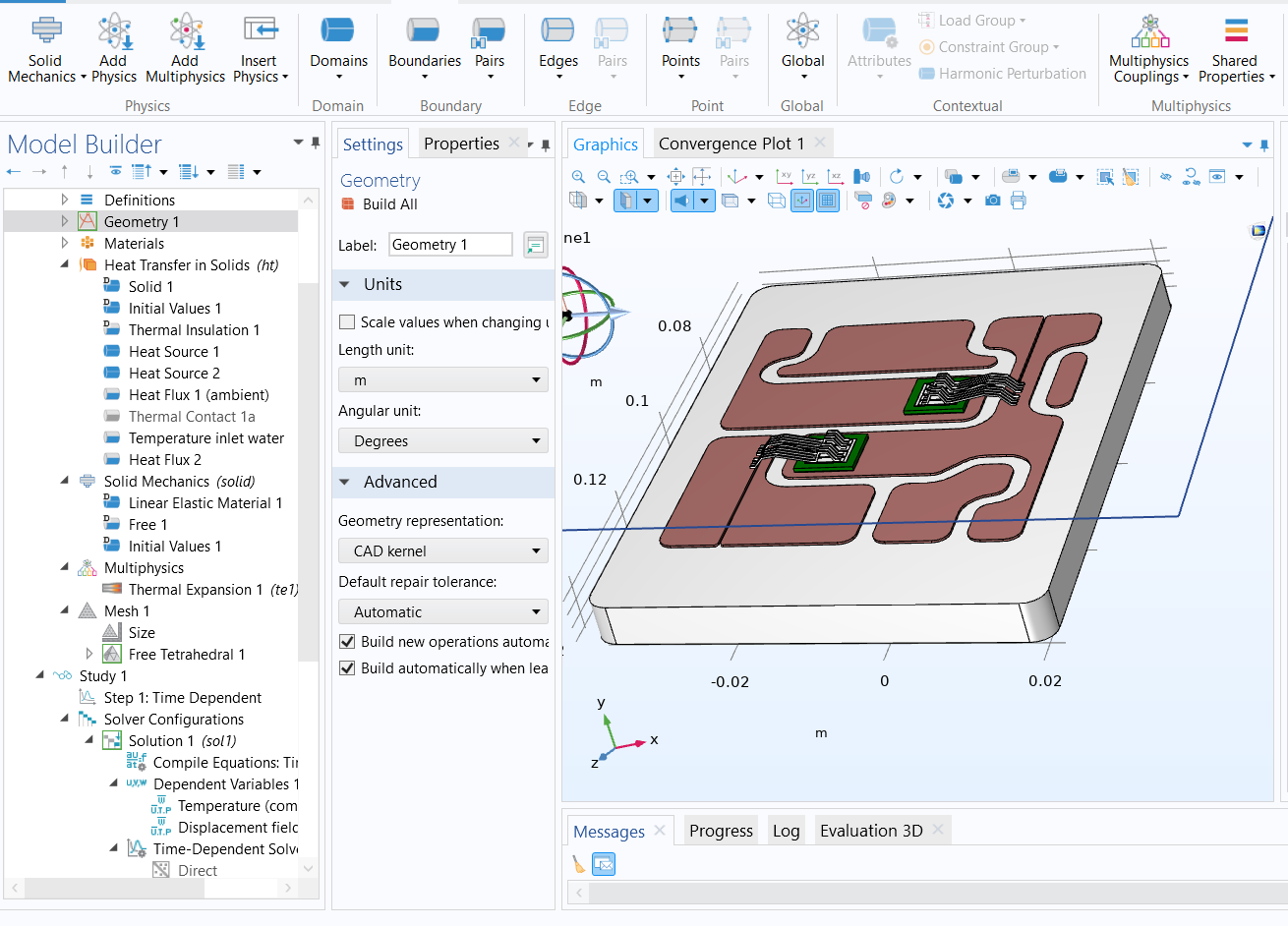Enable Scale values when changing units
This screenshot has height=926, width=1288.
pyautogui.click(x=347, y=322)
